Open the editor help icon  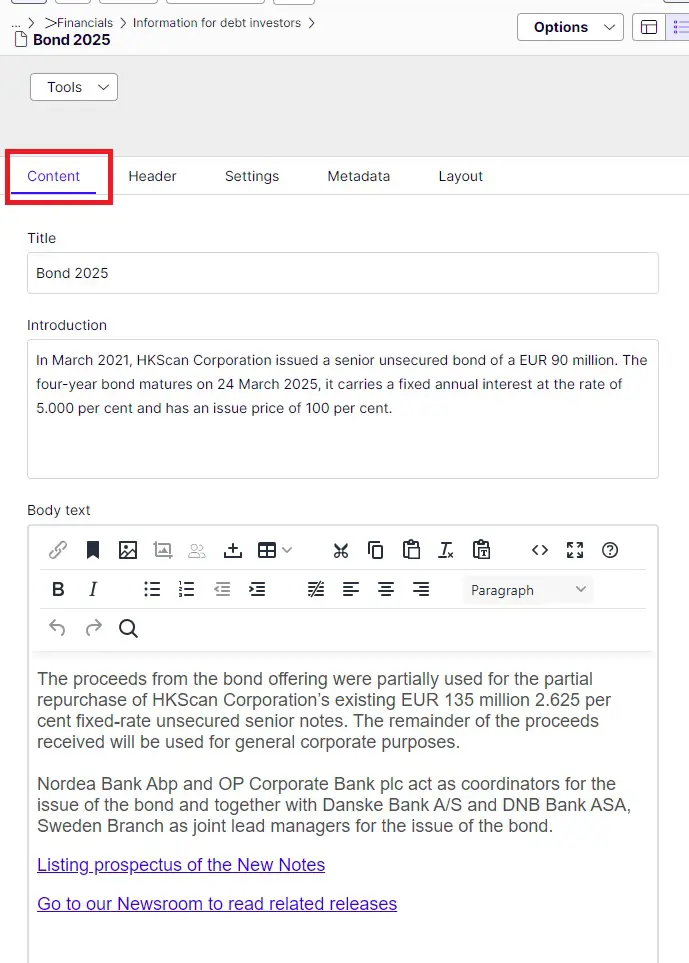(x=610, y=550)
